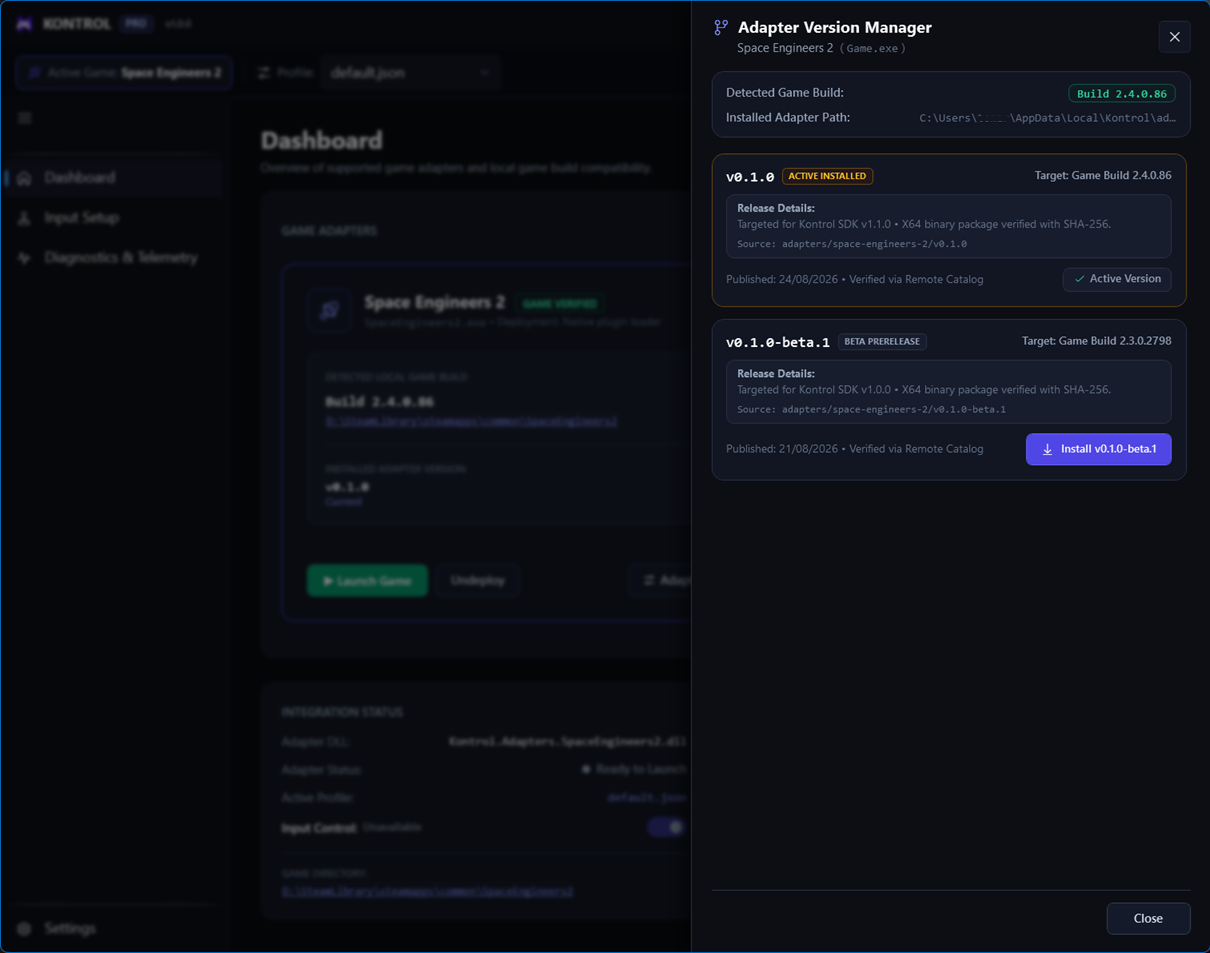Click the Kontrol logo icon in the main window
The width and height of the screenshot is (1210, 953).
point(24,24)
